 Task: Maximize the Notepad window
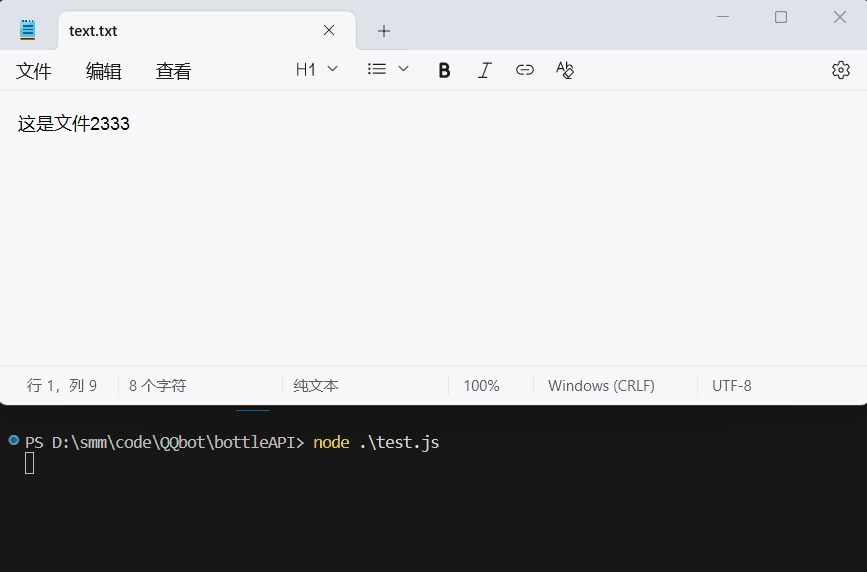pos(781,17)
